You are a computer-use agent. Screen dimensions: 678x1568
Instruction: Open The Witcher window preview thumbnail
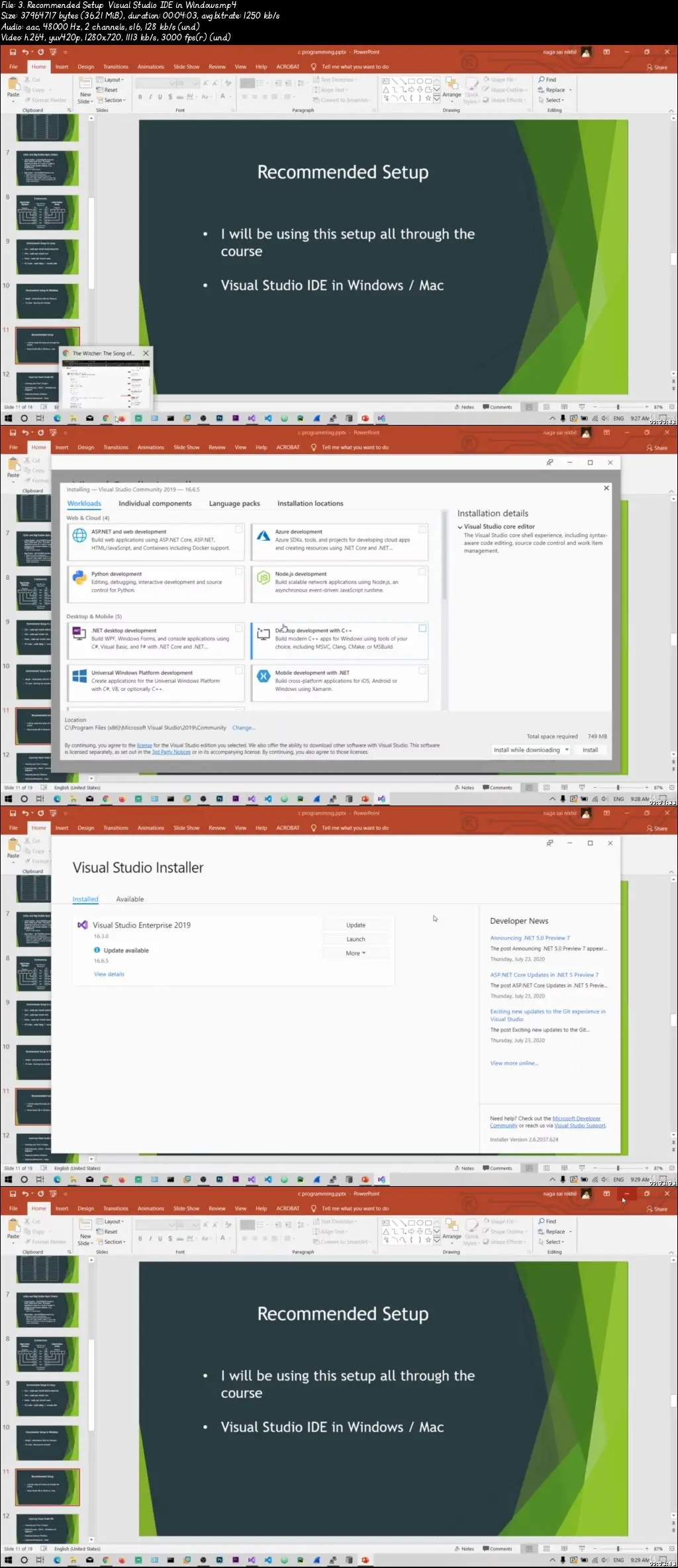point(106,383)
